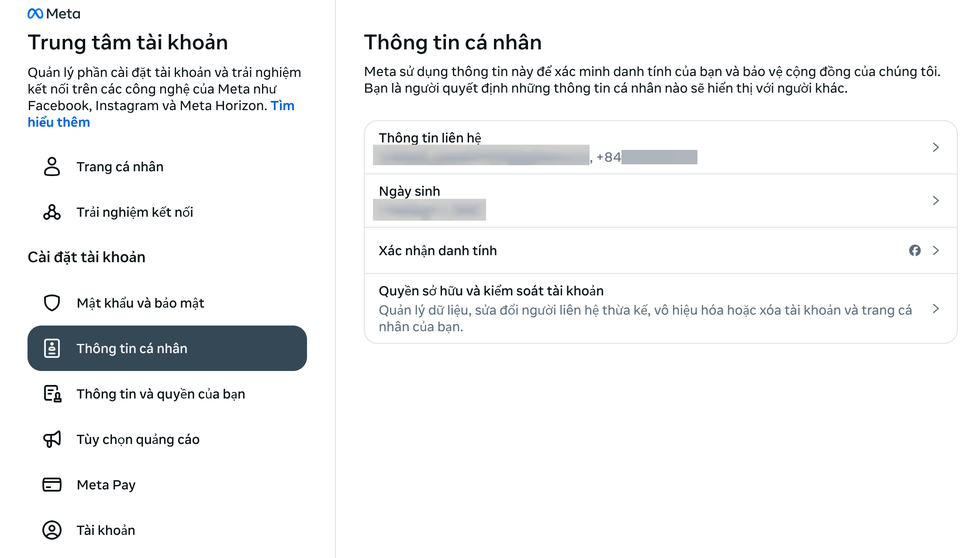Open Quyền sở hữu và kiểm soát chevron
The image size is (980, 558).
coord(936,309)
